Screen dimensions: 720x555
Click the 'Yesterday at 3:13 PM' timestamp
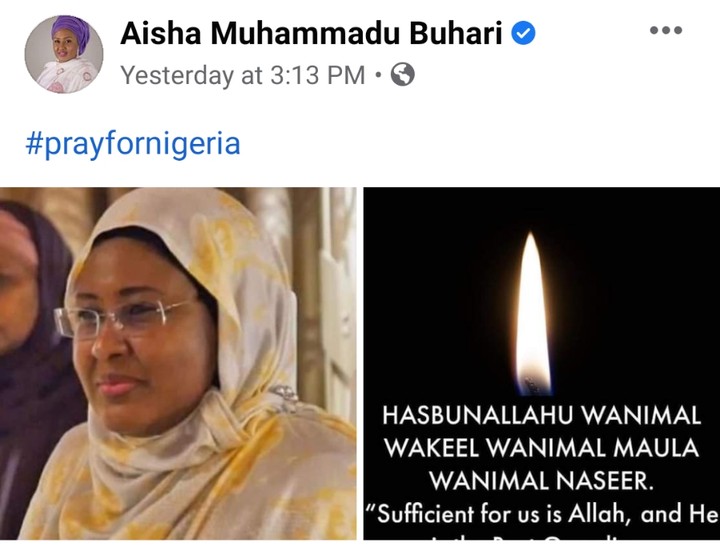[243, 75]
